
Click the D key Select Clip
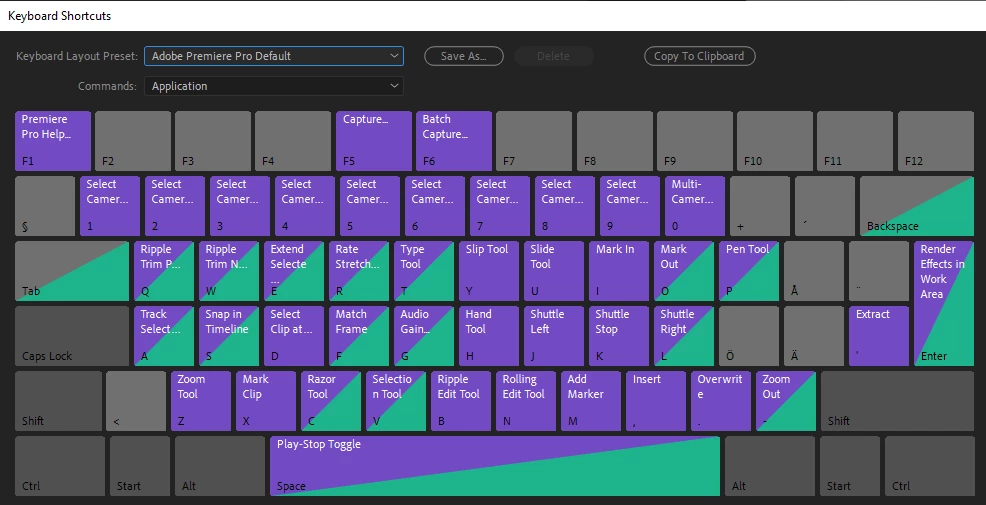294,336
